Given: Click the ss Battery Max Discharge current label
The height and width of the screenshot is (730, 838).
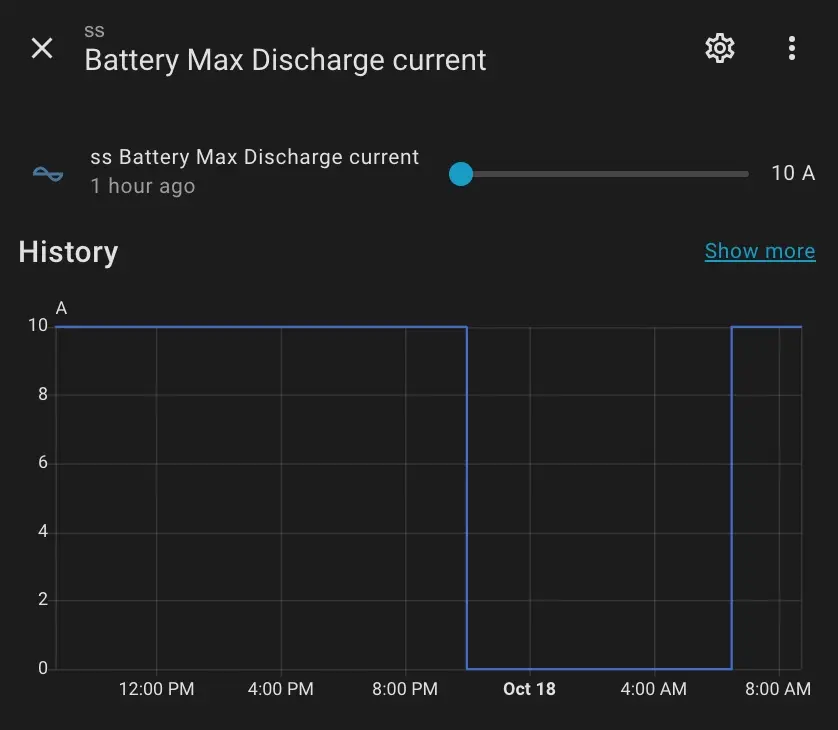Looking at the screenshot, I should point(254,157).
